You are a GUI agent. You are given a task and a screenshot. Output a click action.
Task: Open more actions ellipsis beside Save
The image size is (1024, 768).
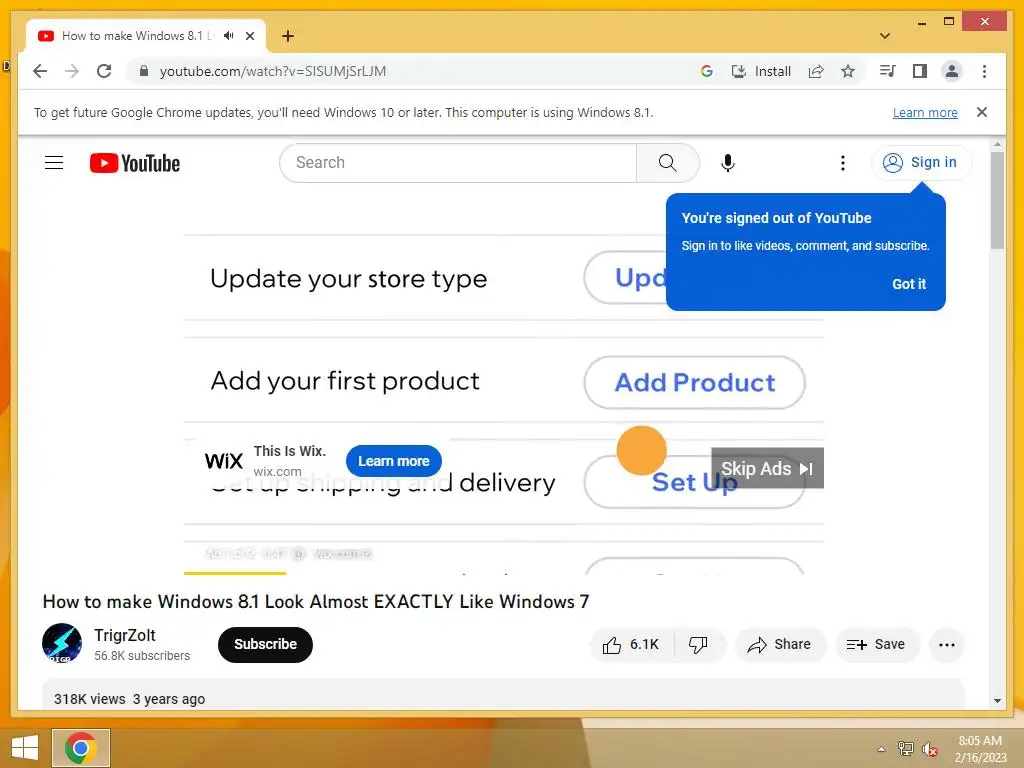click(x=946, y=645)
